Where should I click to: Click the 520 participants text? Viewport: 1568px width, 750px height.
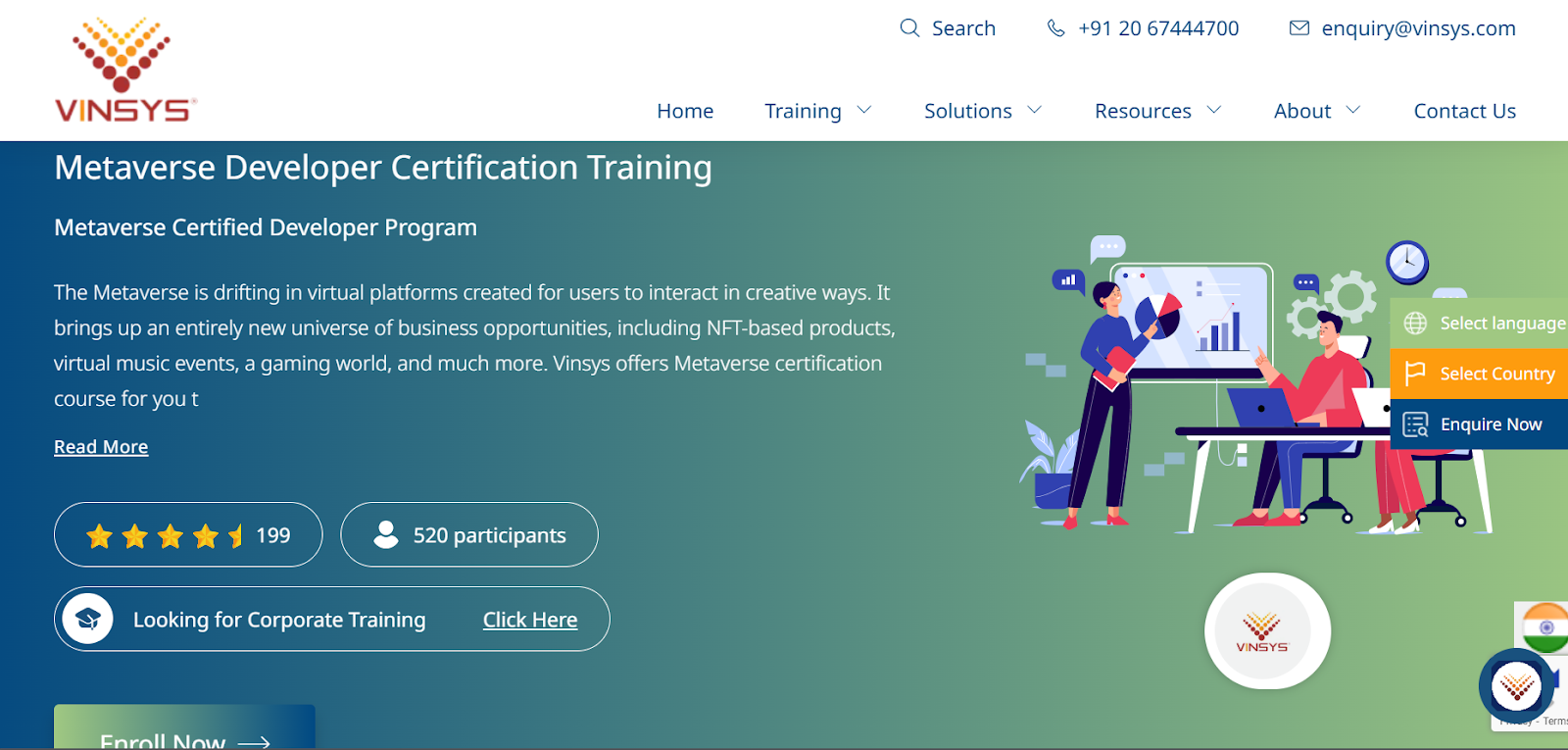[x=490, y=535]
